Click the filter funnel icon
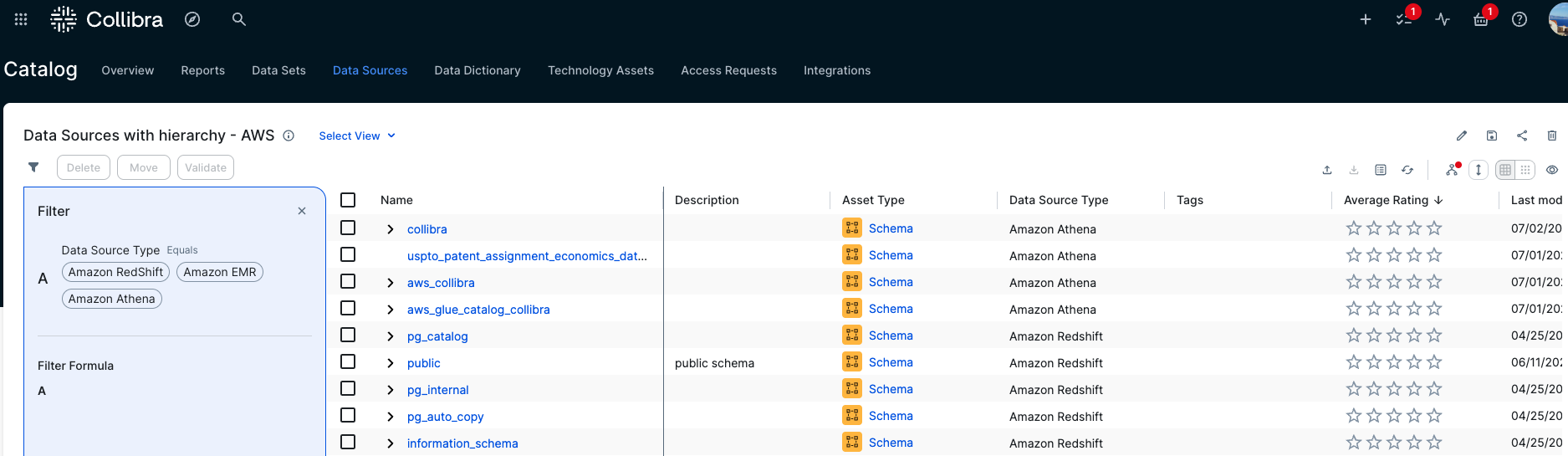The height and width of the screenshot is (456, 1568). click(x=33, y=167)
